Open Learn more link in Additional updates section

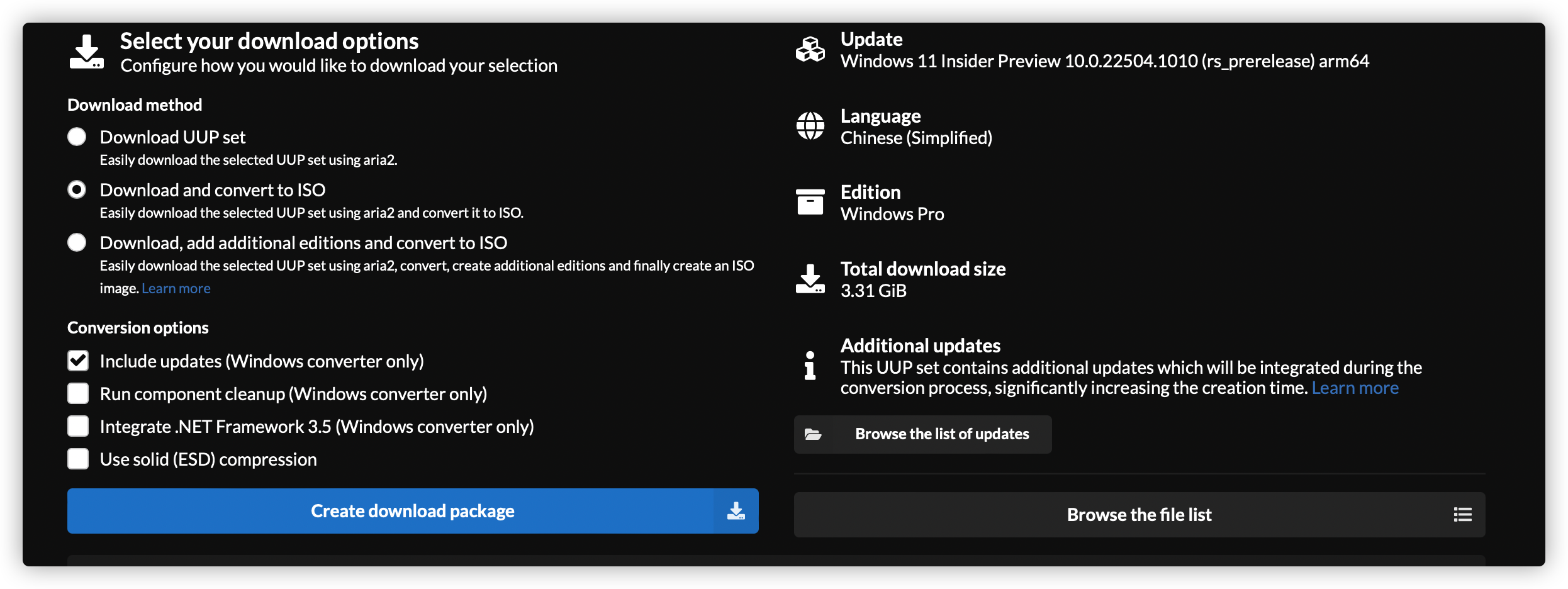pyautogui.click(x=1355, y=388)
